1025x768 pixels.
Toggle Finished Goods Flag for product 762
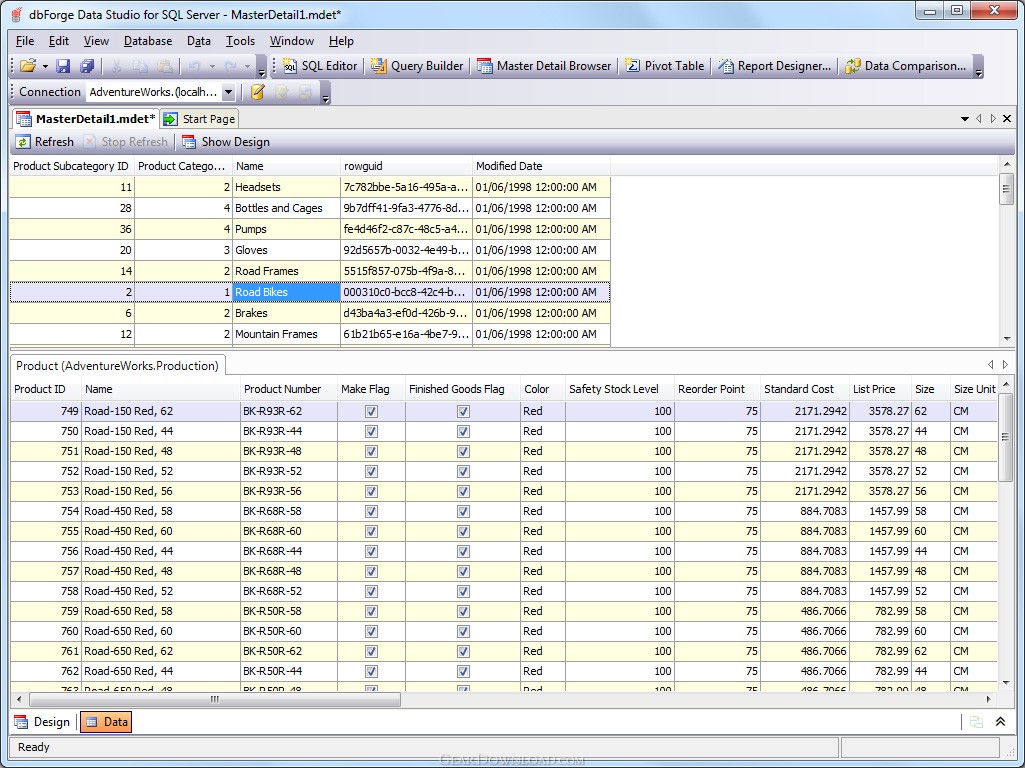tap(463, 671)
